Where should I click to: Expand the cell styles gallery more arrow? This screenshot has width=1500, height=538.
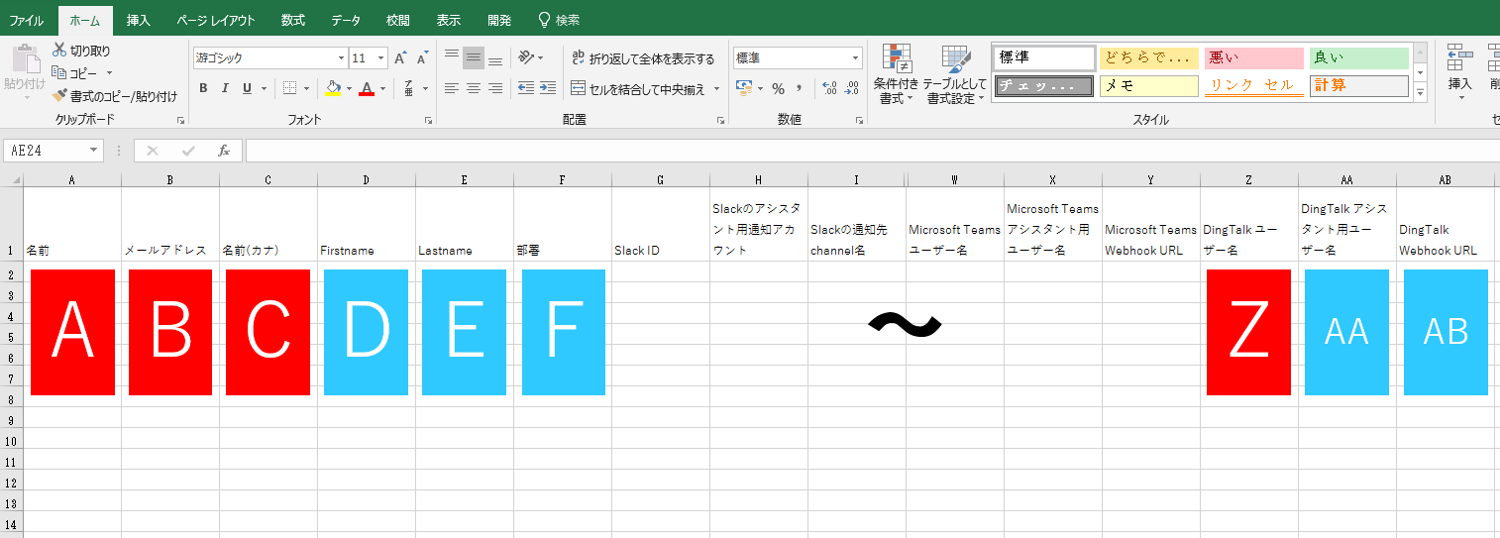click(1420, 92)
